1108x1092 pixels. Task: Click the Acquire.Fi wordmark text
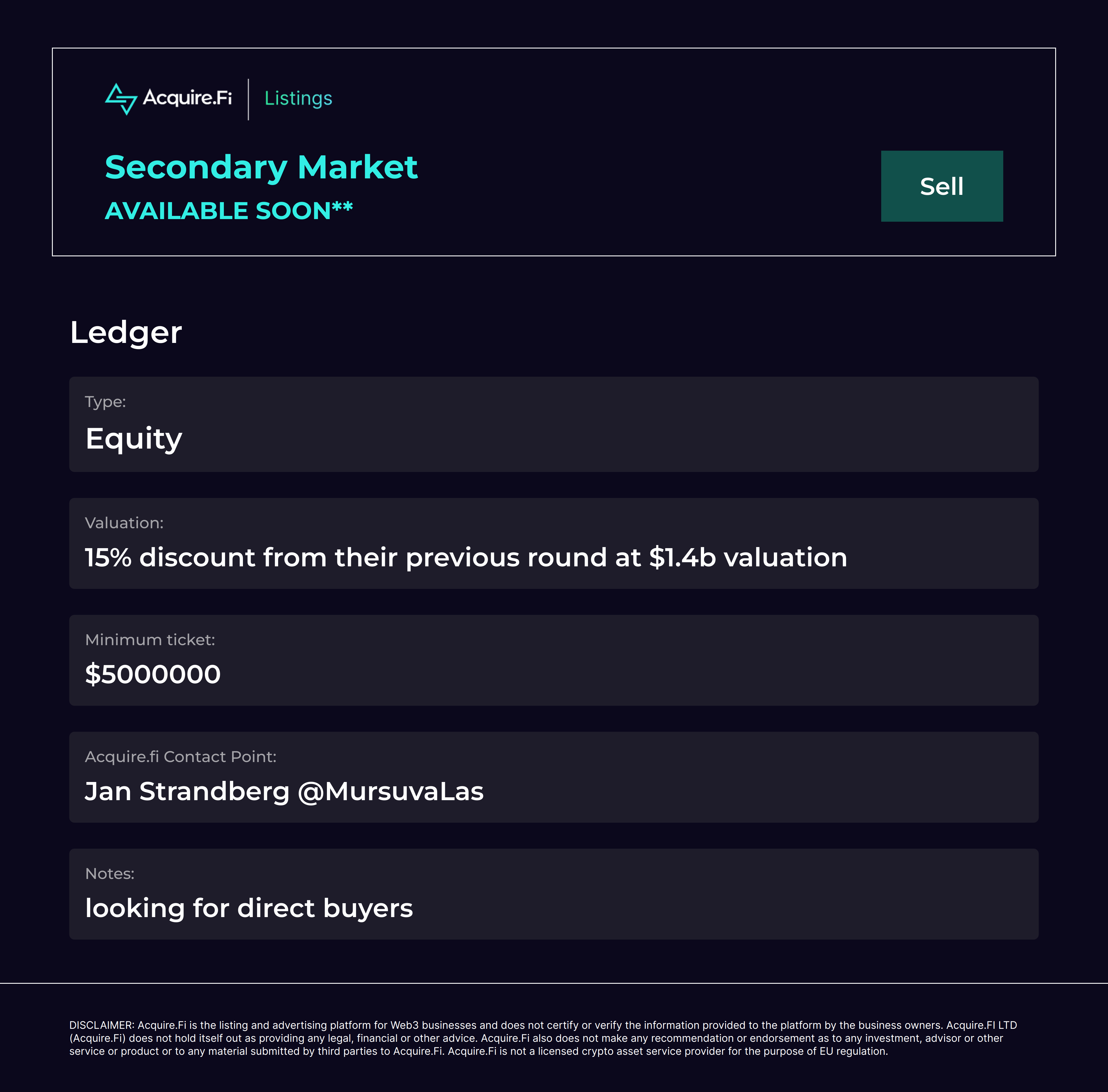click(188, 98)
